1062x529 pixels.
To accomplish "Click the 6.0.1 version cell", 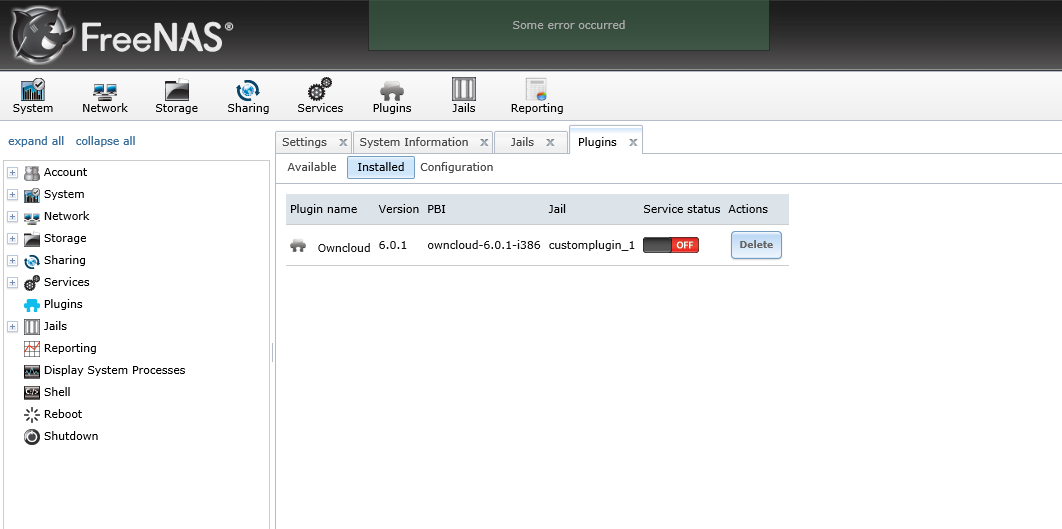I will [x=393, y=245].
